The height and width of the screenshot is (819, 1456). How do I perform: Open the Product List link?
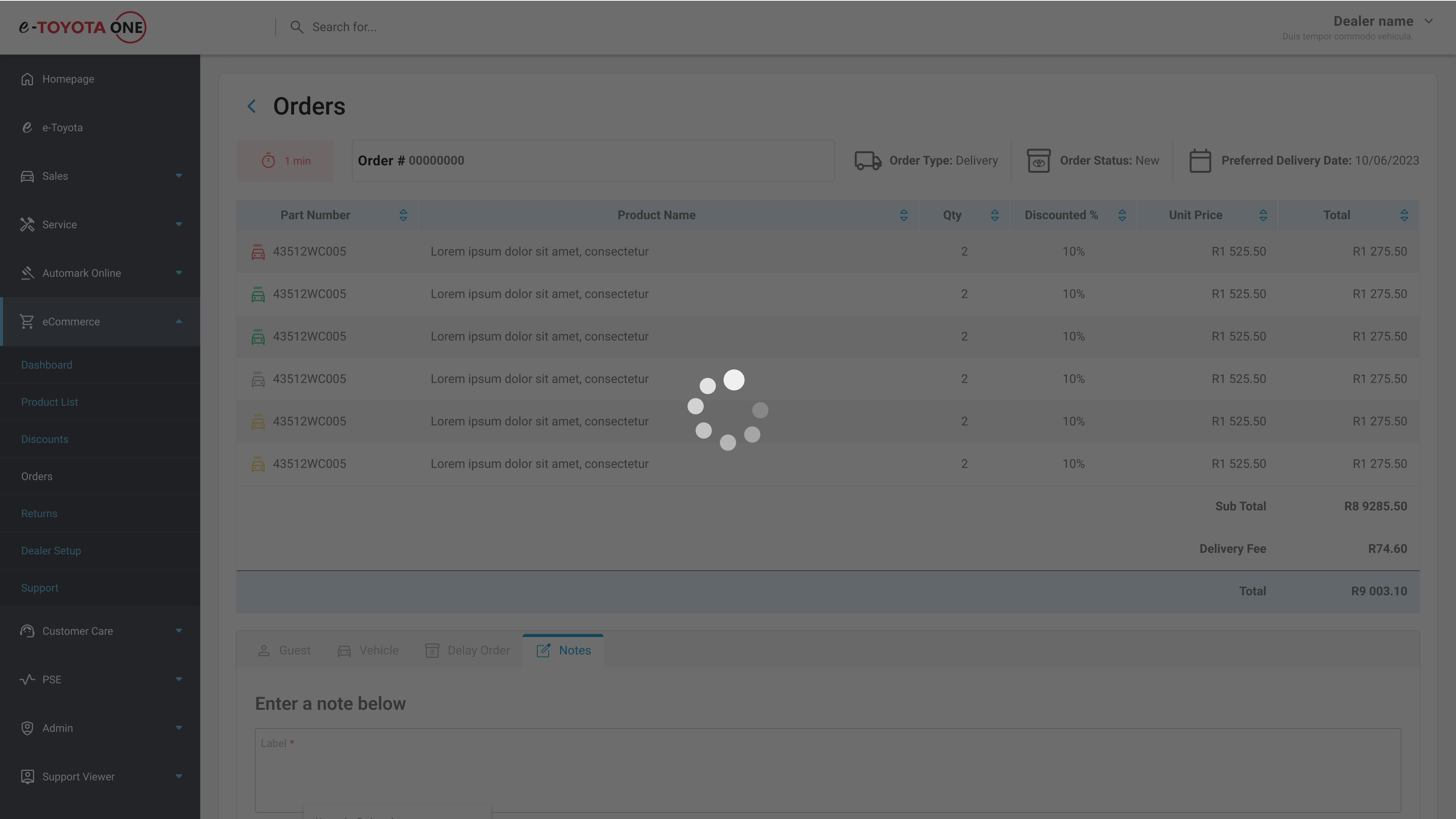[50, 402]
